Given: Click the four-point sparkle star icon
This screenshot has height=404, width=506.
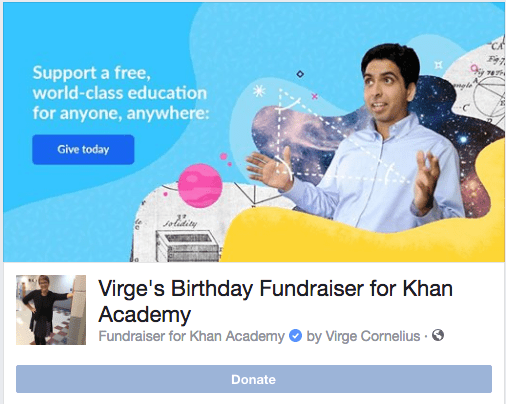Looking at the screenshot, I should 438,65.
